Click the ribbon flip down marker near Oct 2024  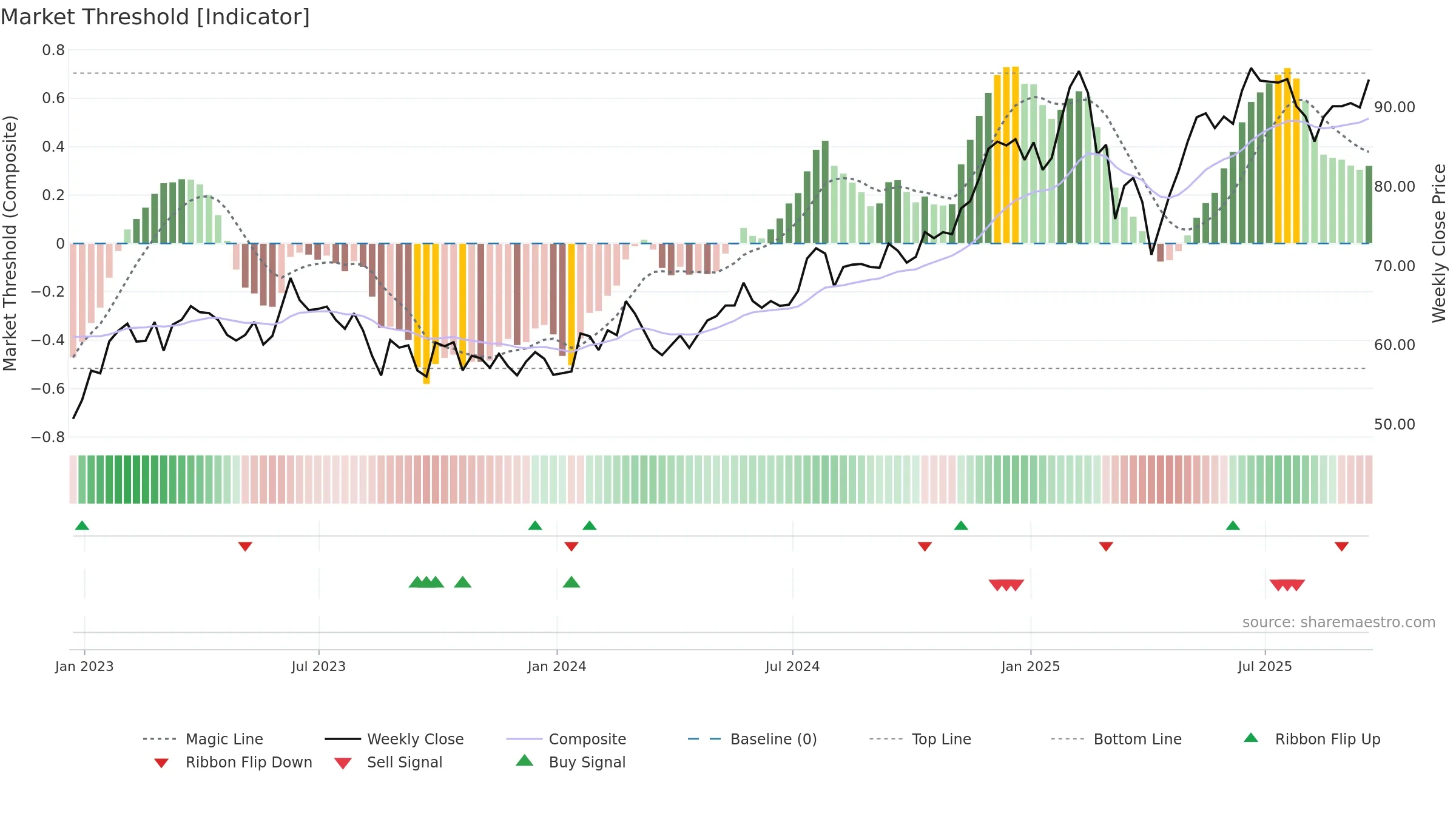(925, 547)
